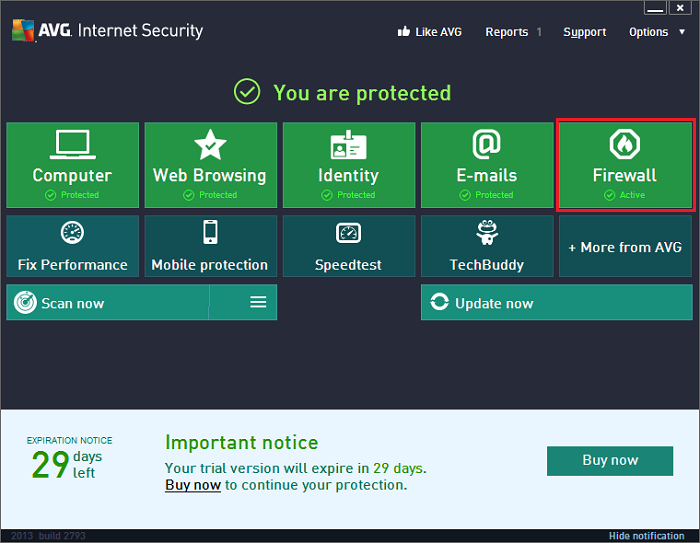Open the Support menu

584,32
